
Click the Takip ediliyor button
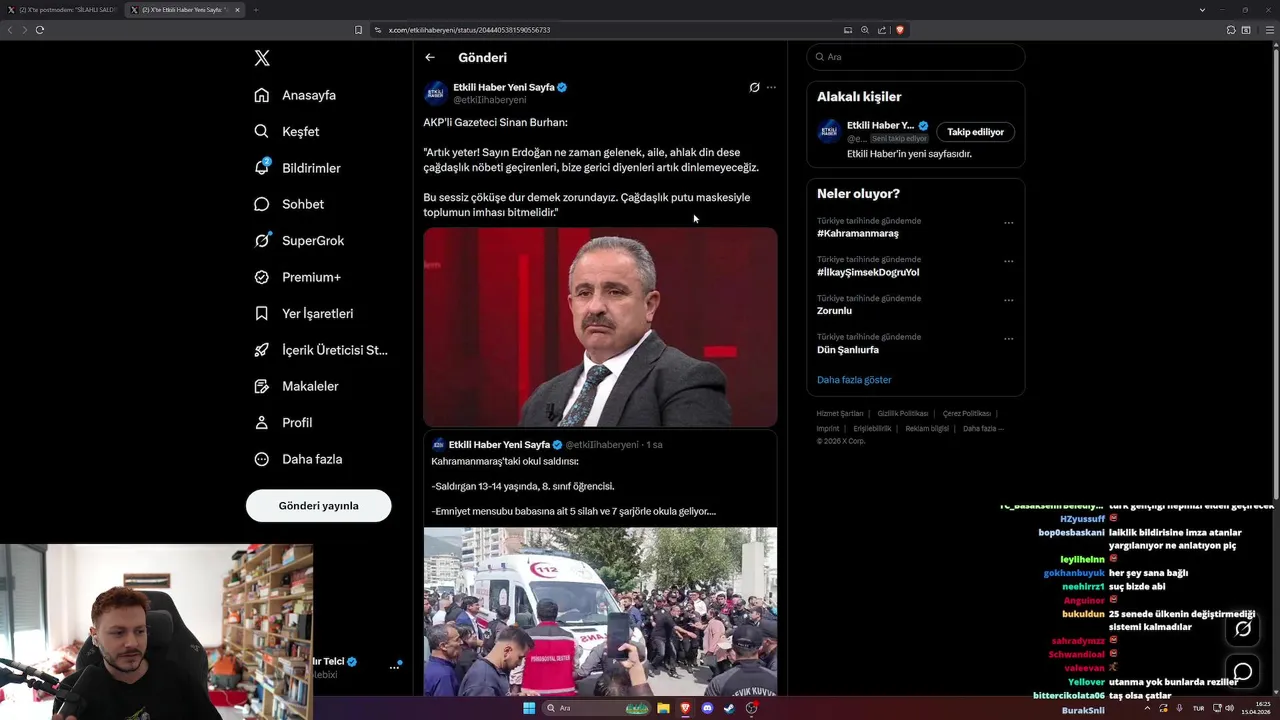[975, 132]
